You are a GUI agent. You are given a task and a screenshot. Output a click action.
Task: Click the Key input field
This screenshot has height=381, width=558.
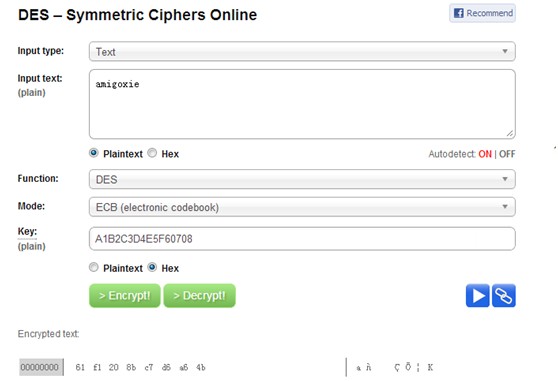302,239
